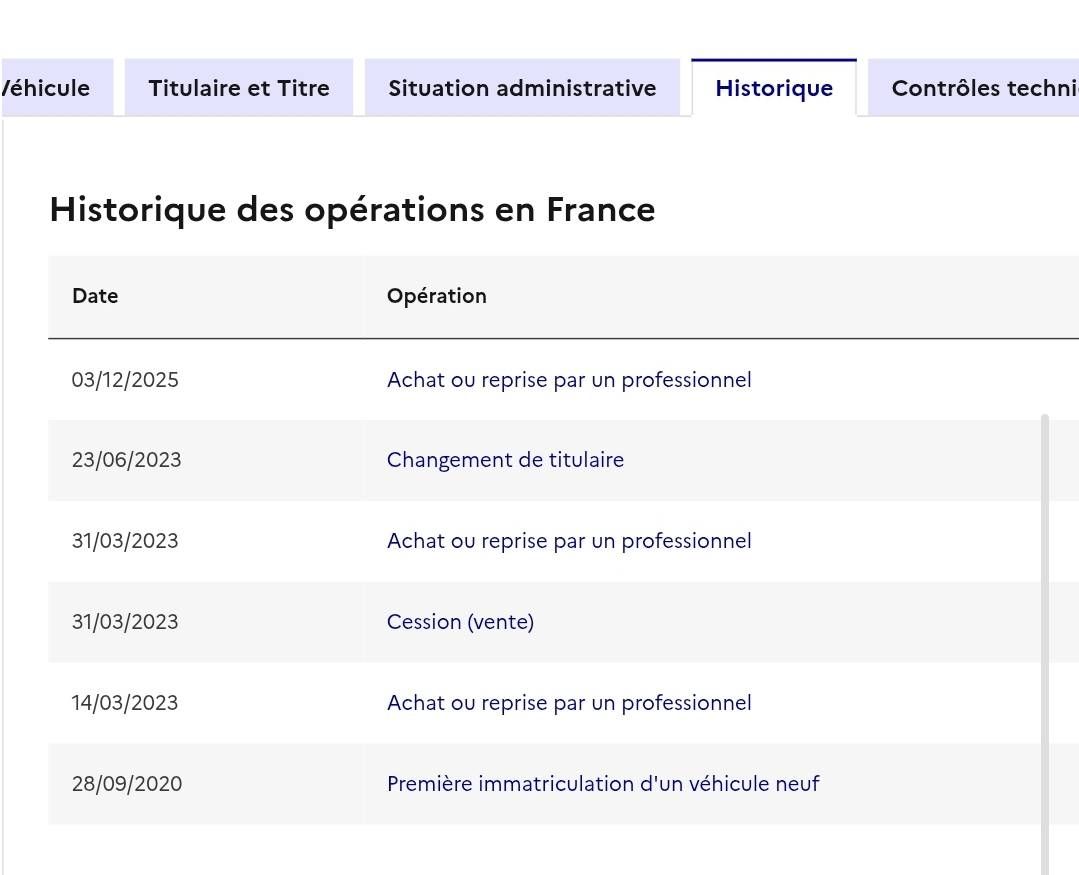Click the Changement de titulaire operation
1079x875 pixels.
pyautogui.click(x=505, y=460)
